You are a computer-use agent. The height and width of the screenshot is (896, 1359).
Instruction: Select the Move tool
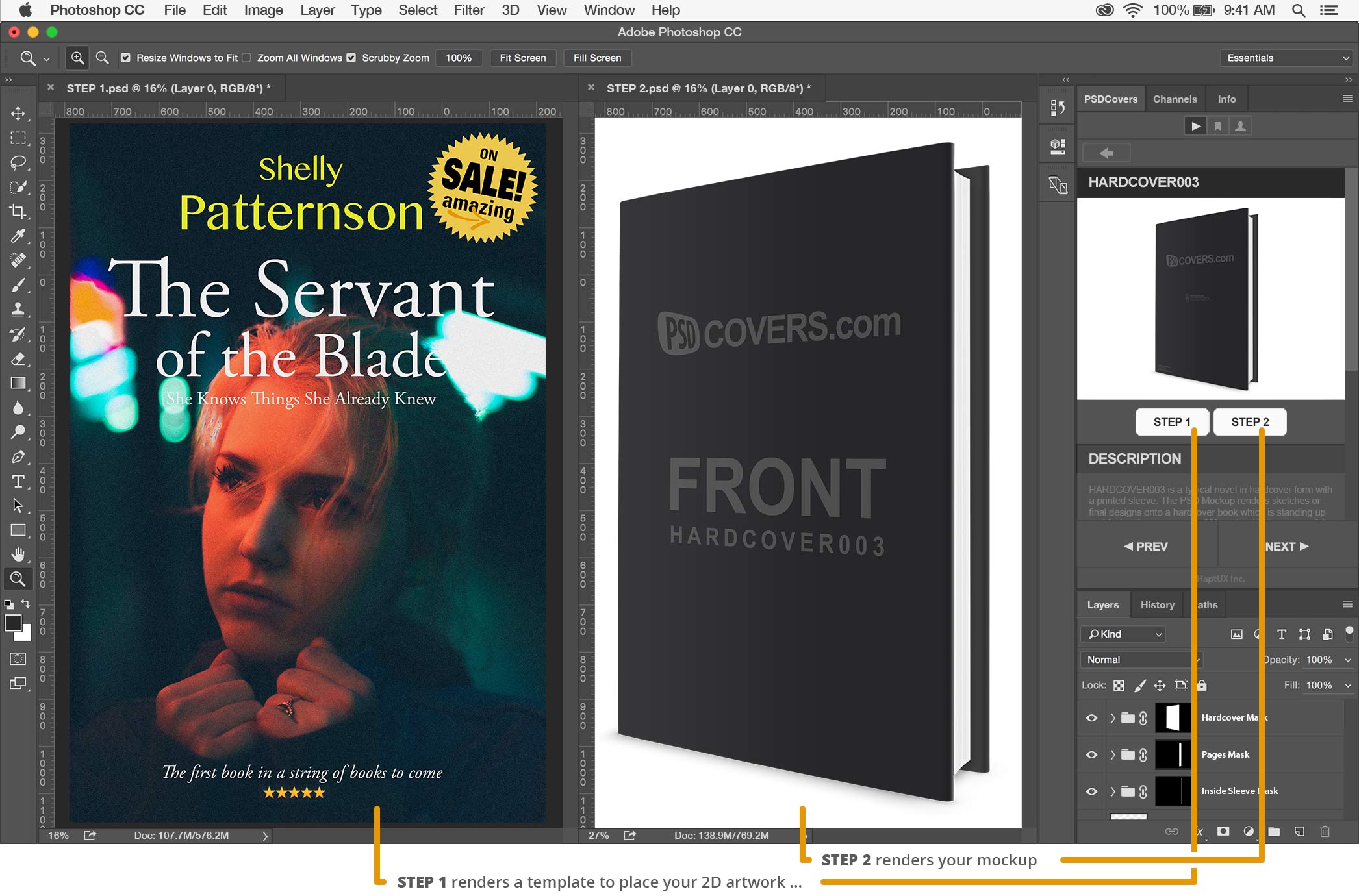pos(18,114)
